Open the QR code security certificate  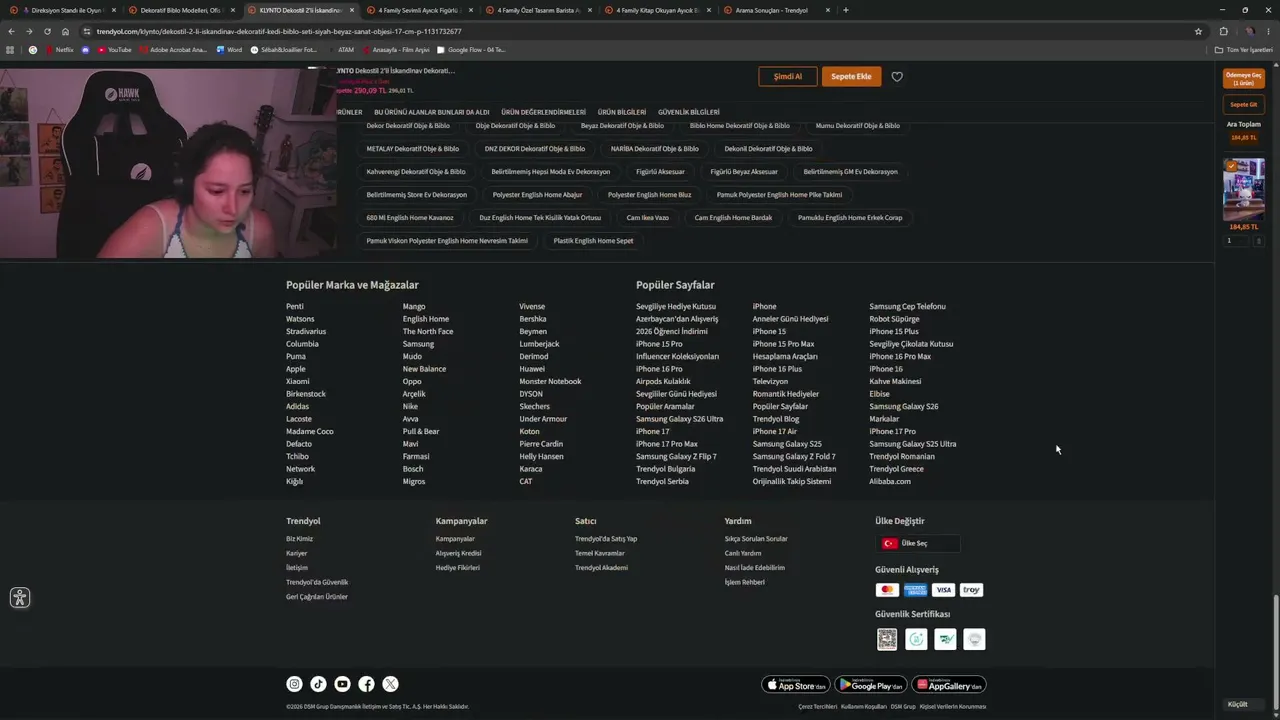click(x=887, y=639)
